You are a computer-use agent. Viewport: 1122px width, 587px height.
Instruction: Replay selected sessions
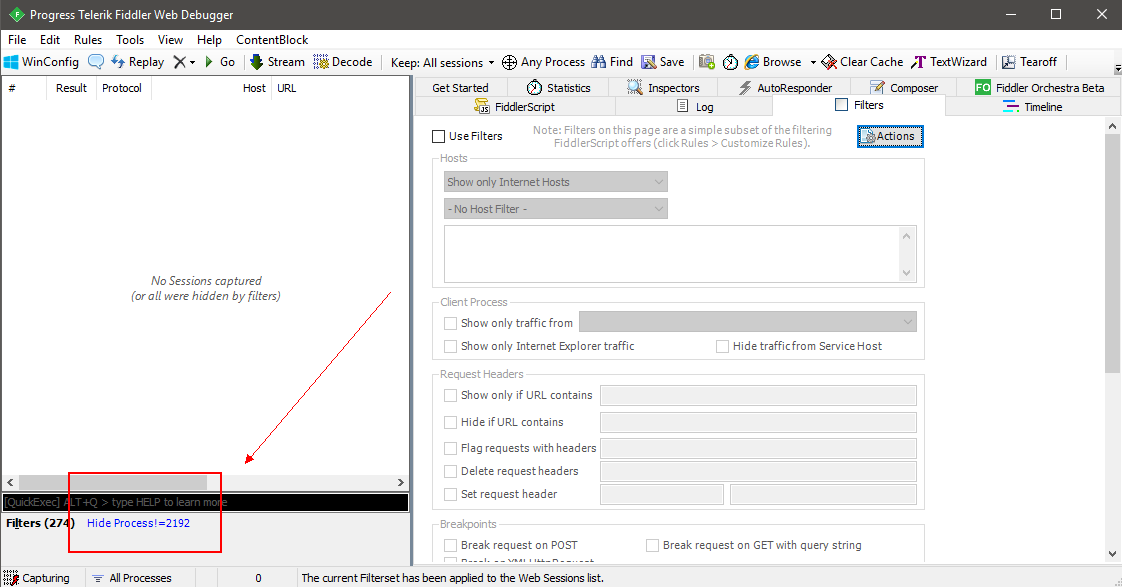point(137,62)
